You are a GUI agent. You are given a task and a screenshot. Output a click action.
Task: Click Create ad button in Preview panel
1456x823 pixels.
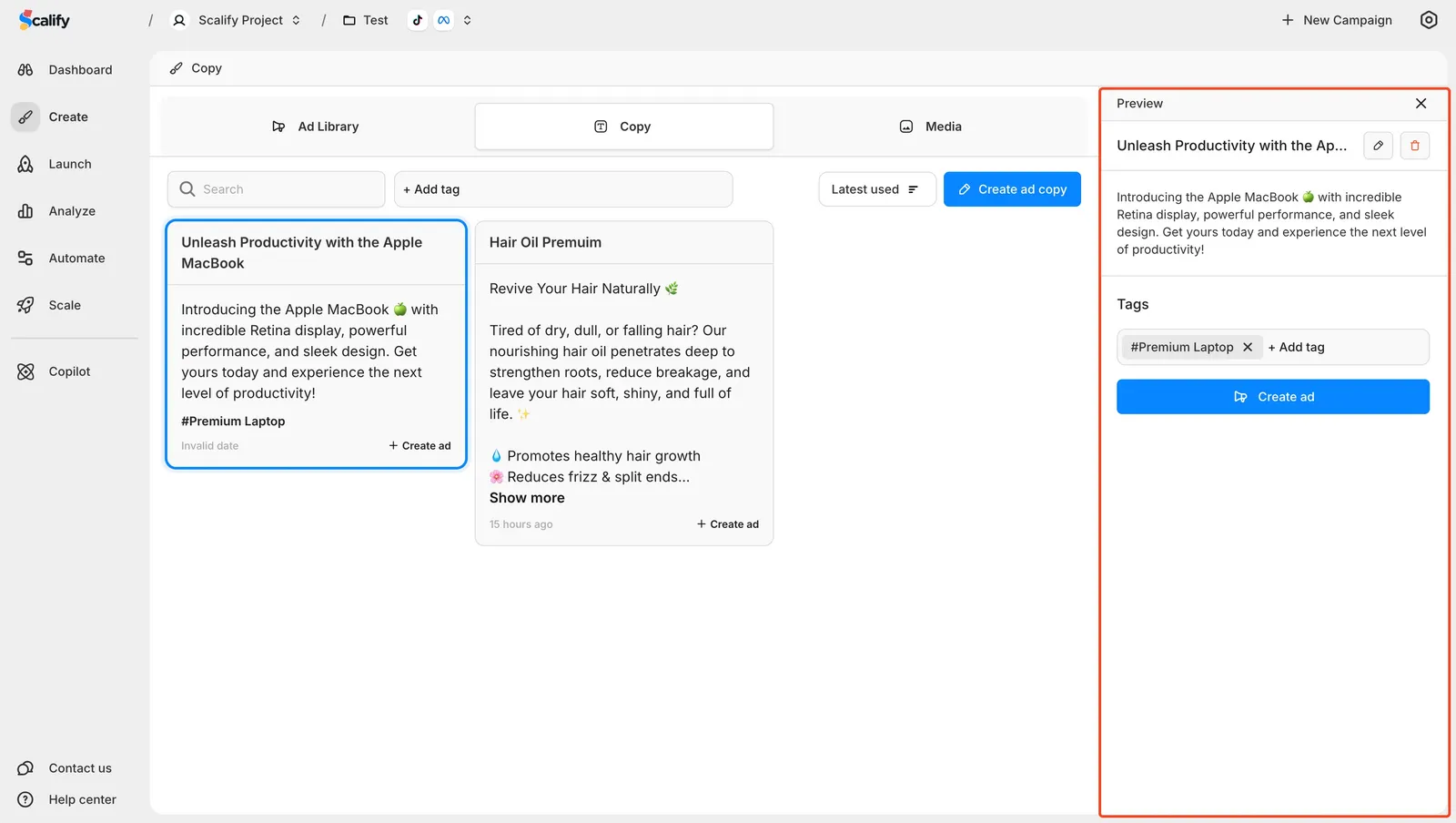[1272, 397]
